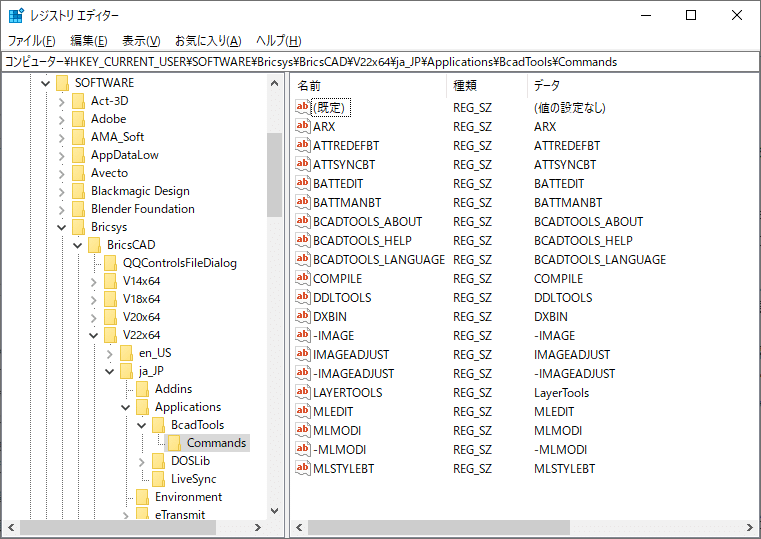
Task: Click the (既定) default value icon
Action: [302, 107]
